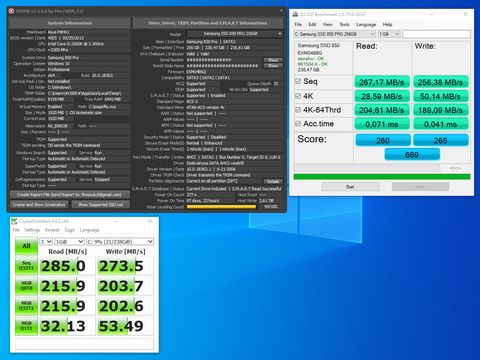Screen dimensions: 480x360
Task: Click Create and Show Screenshot button
Action: click(x=39, y=205)
